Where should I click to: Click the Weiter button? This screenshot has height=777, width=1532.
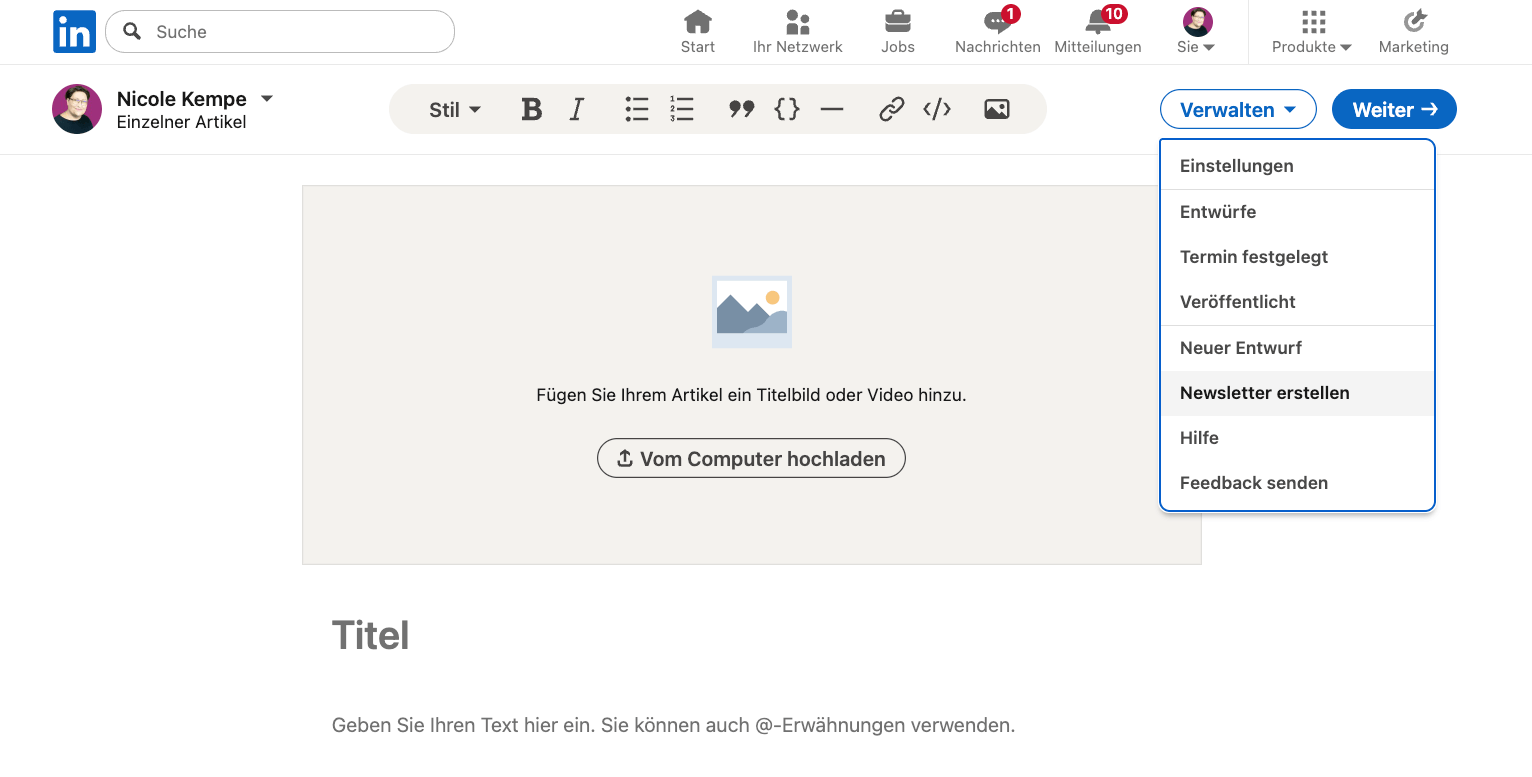coord(1394,109)
